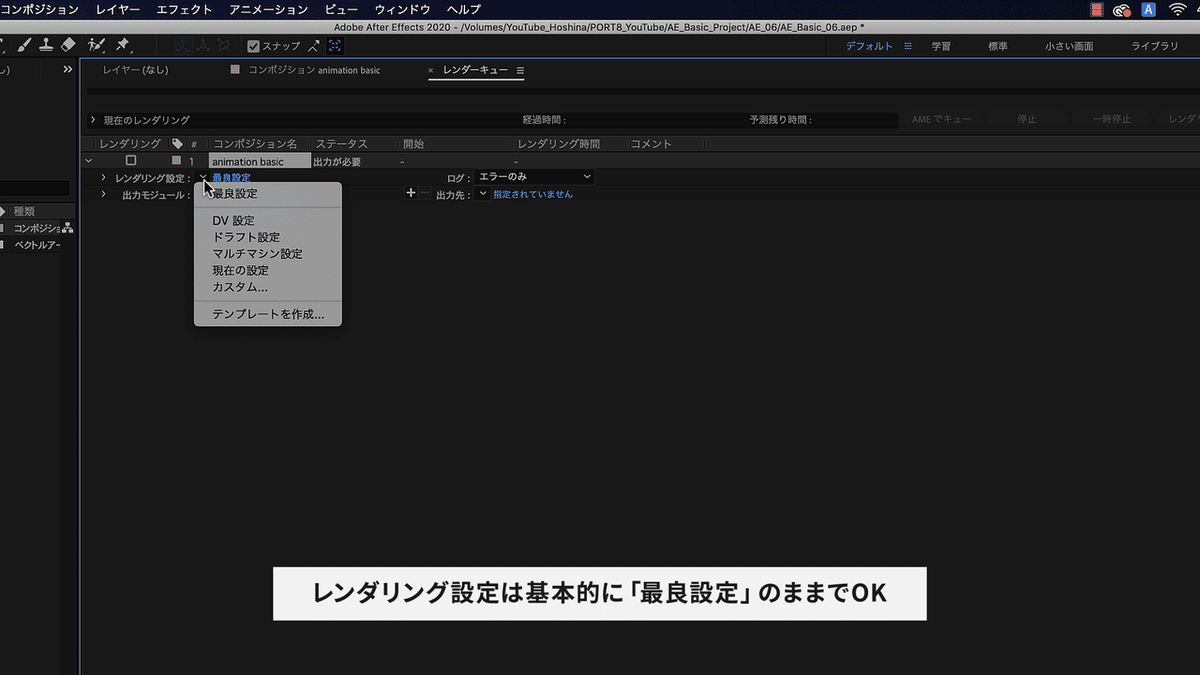
Task: Open the コンポジション menu in the menu bar
Action: (x=39, y=9)
